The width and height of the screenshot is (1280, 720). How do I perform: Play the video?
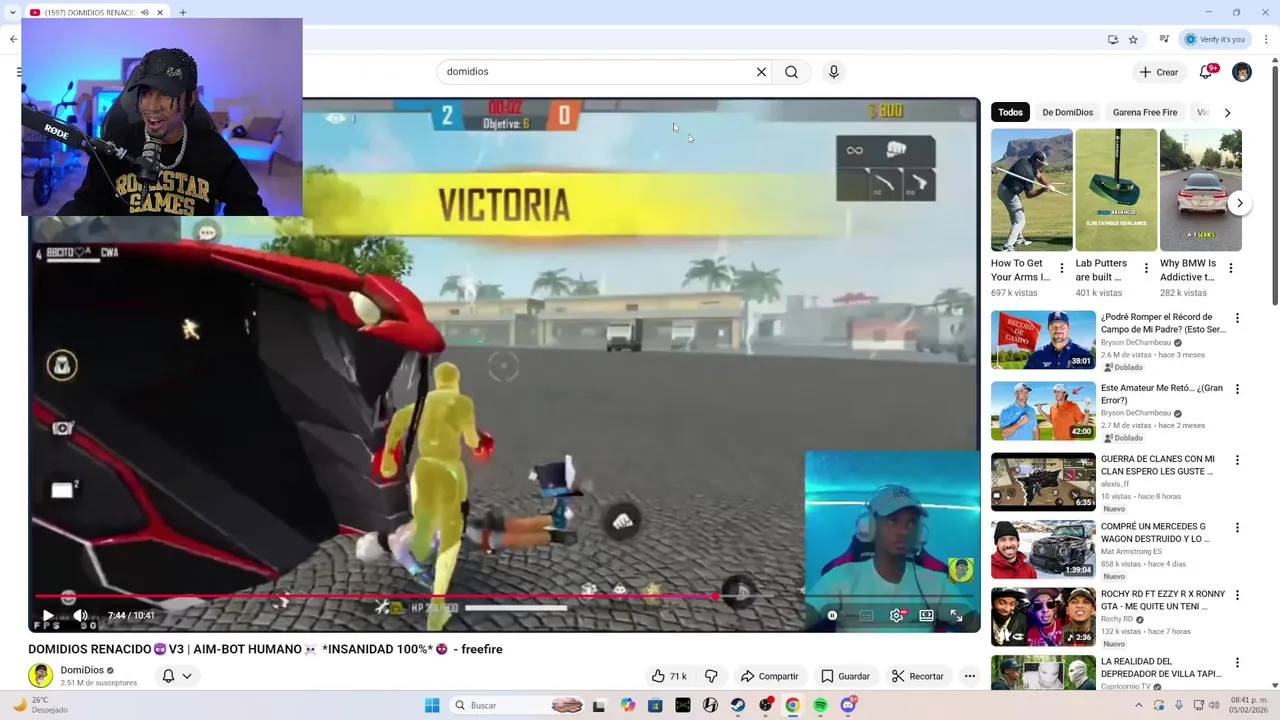tap(47, 615)
